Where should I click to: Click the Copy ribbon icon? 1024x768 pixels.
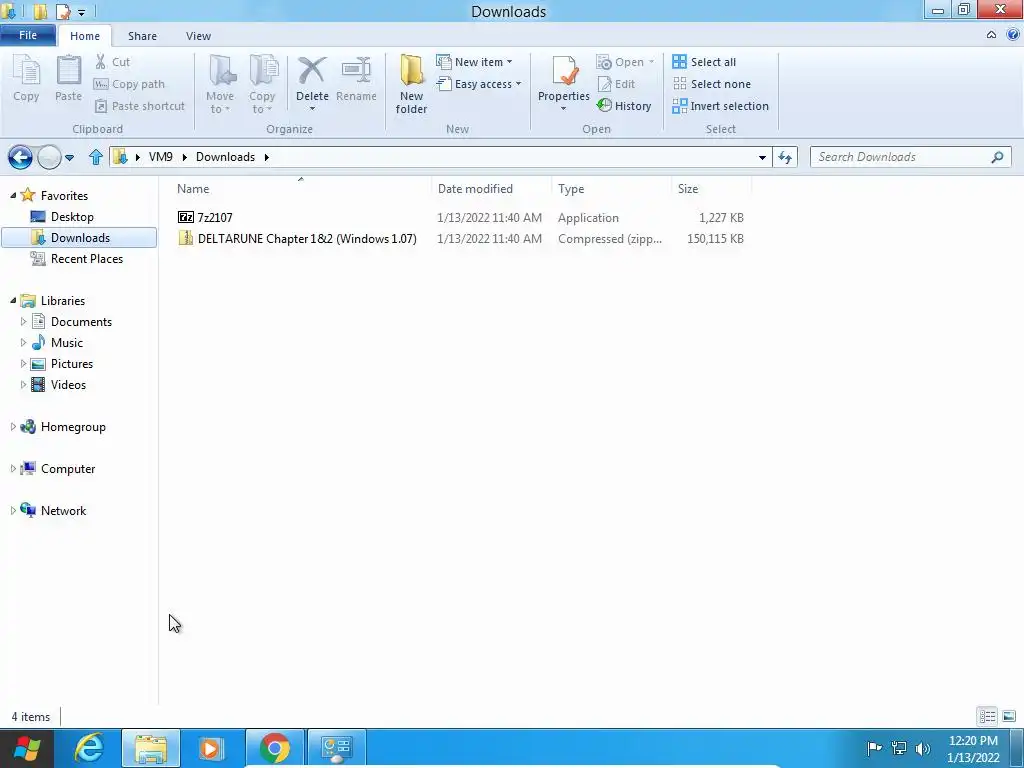click(26, 78)
